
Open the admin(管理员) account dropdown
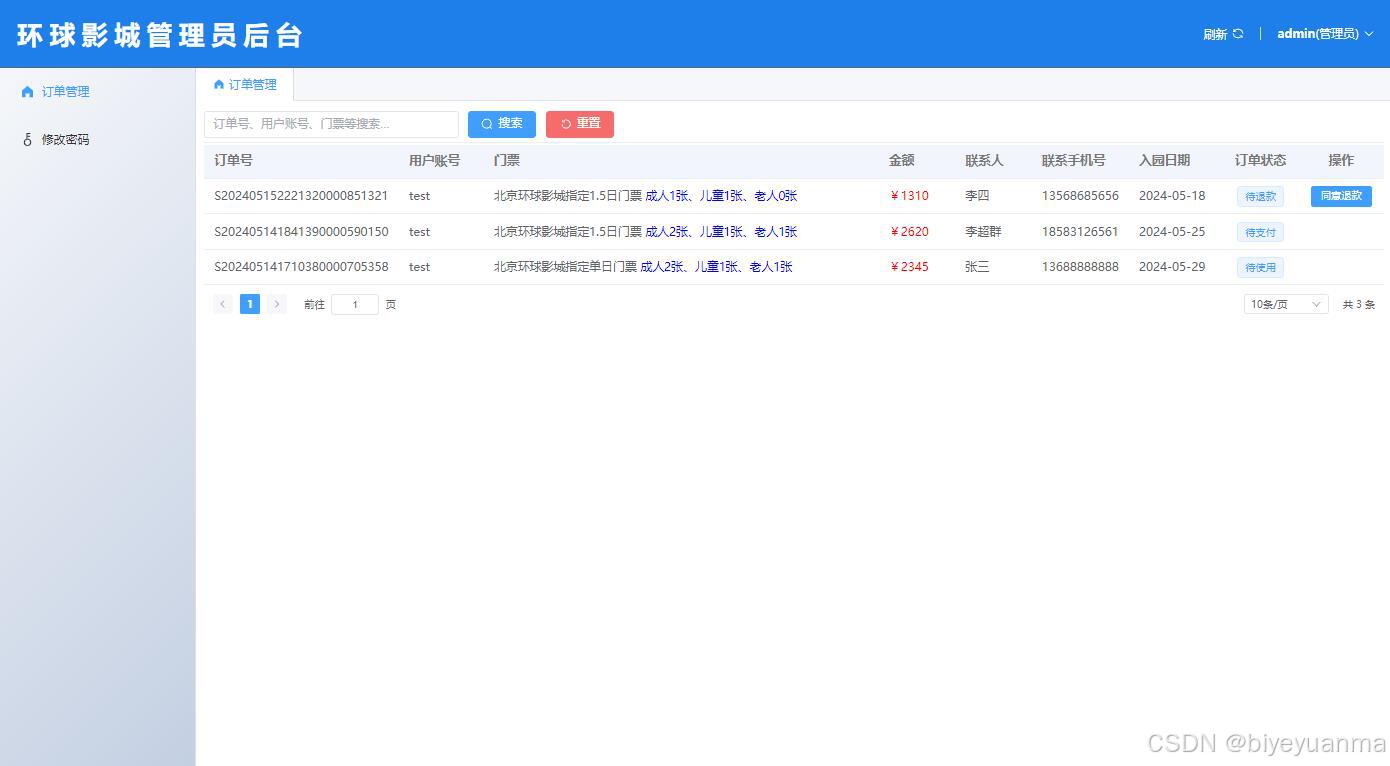click(1322, 33)
